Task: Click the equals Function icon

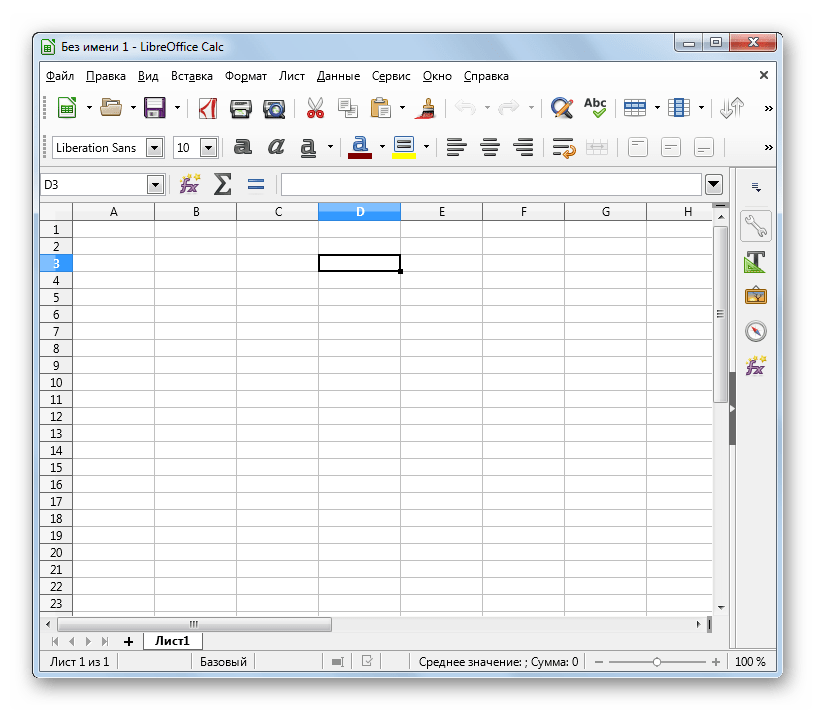Action: pyautogui.click(x=256, y=184)
